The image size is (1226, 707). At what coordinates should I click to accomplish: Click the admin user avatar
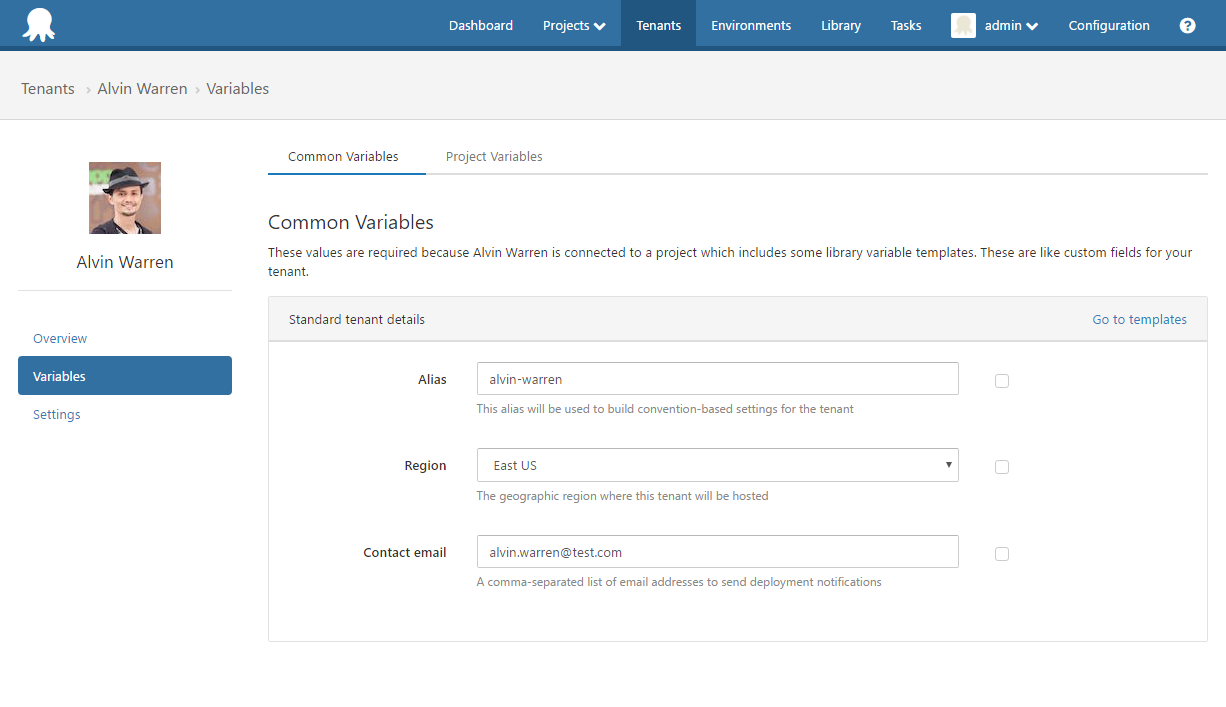tap(962, 25)
